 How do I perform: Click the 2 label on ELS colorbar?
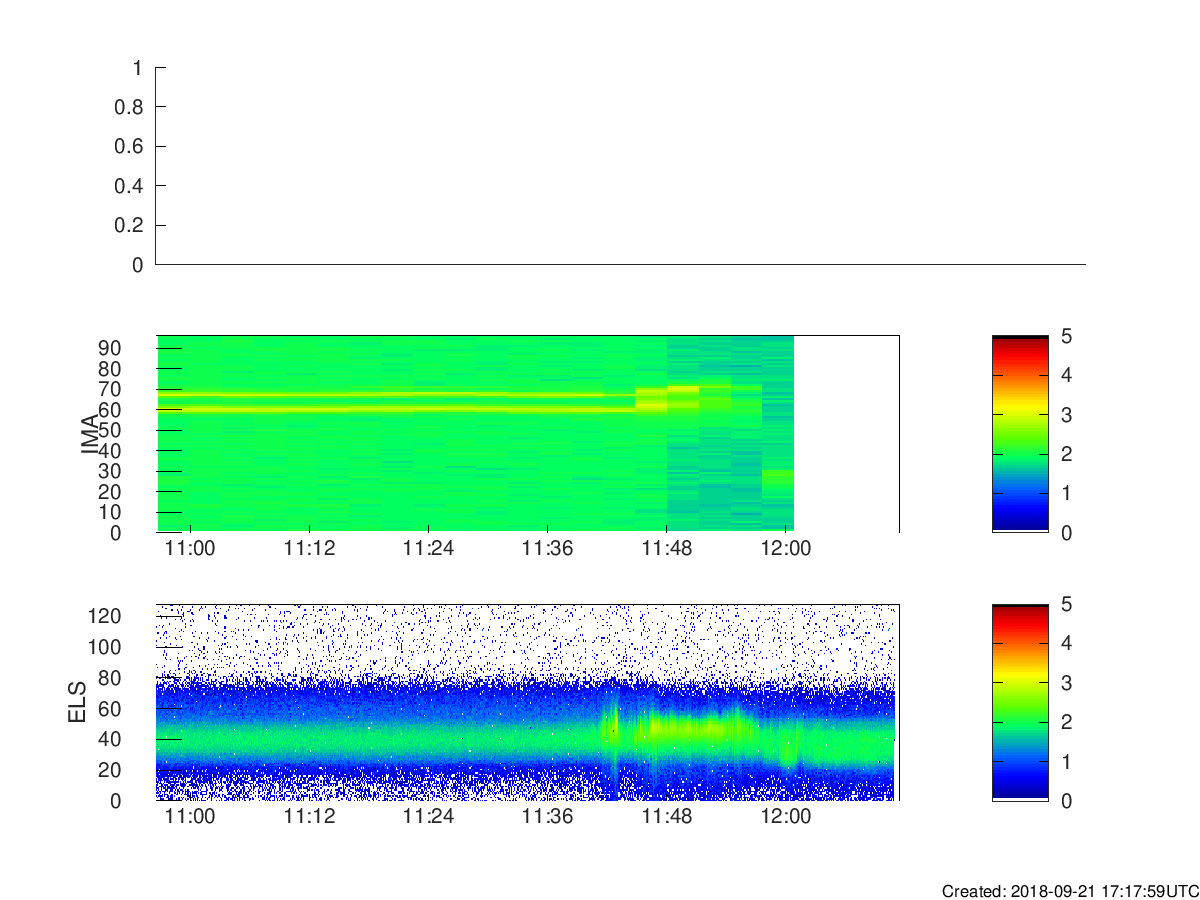click(x=1066, y=722)
